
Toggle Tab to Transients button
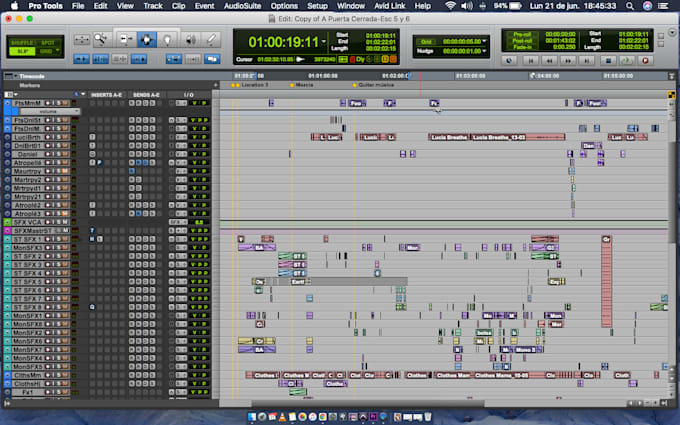(82, 59)
